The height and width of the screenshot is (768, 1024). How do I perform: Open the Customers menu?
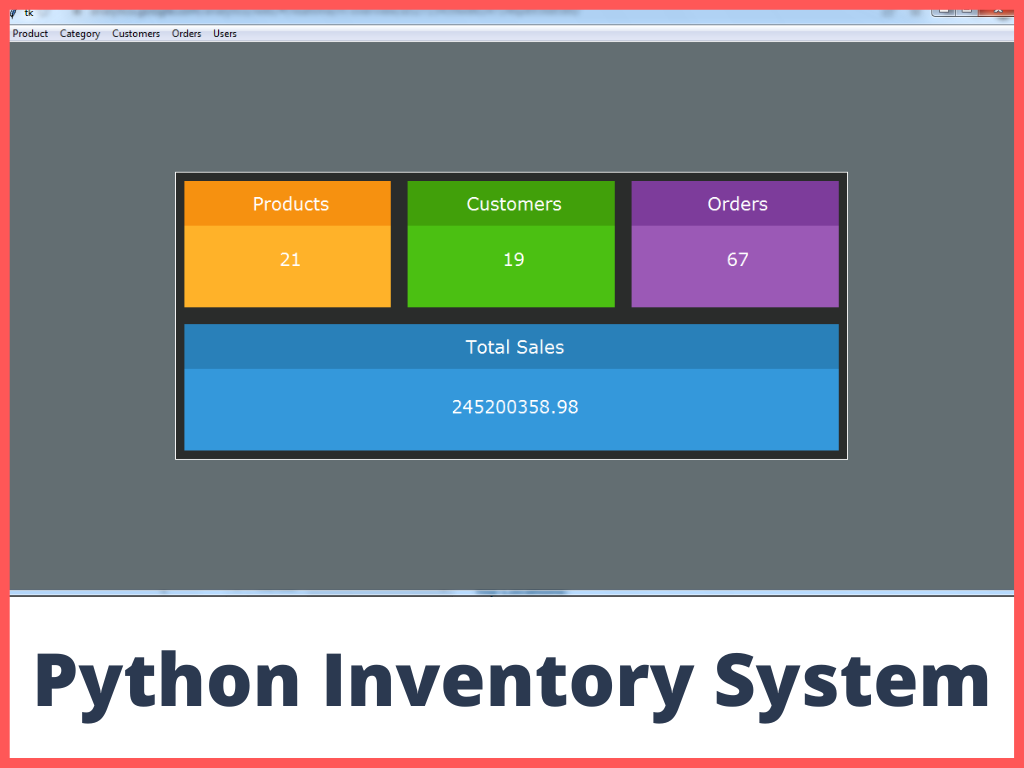point(136,33)
